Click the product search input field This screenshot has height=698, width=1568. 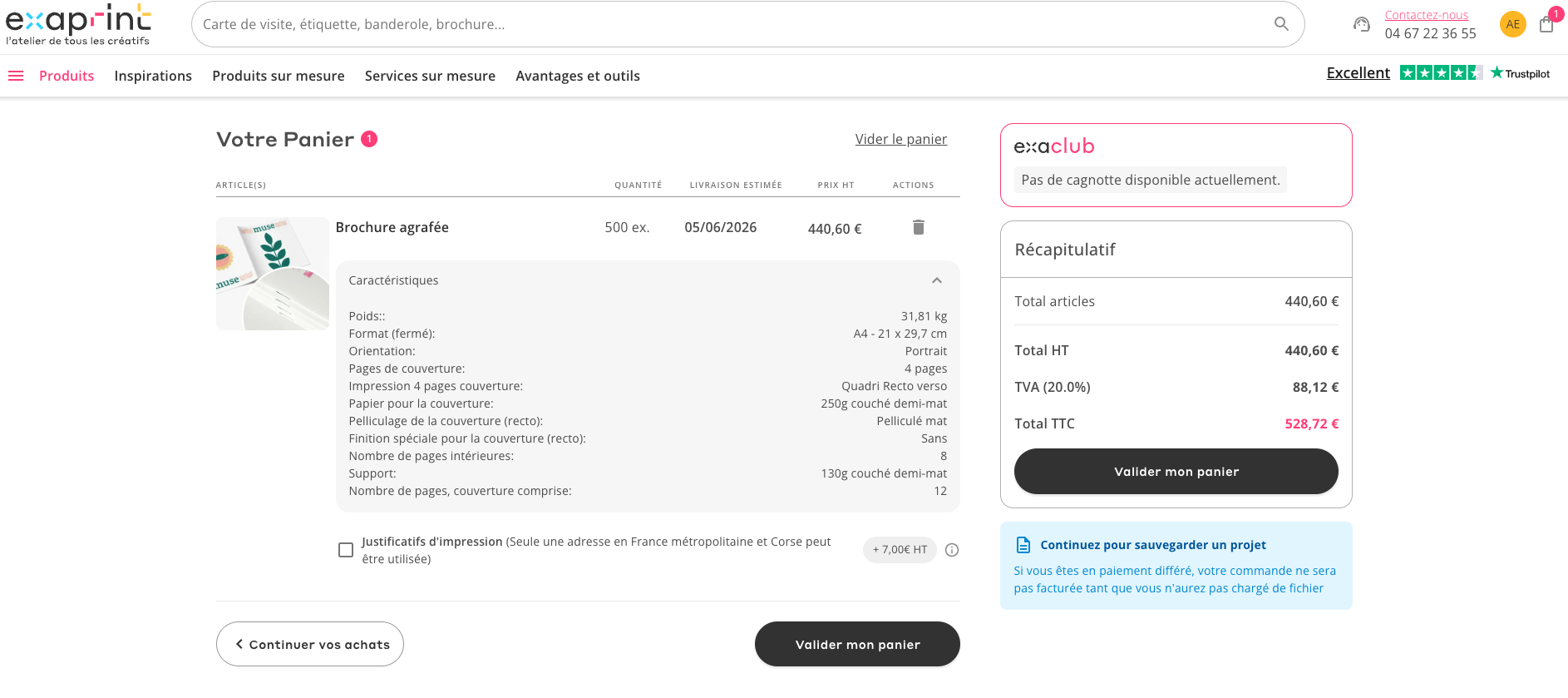[x=732, y=24]
